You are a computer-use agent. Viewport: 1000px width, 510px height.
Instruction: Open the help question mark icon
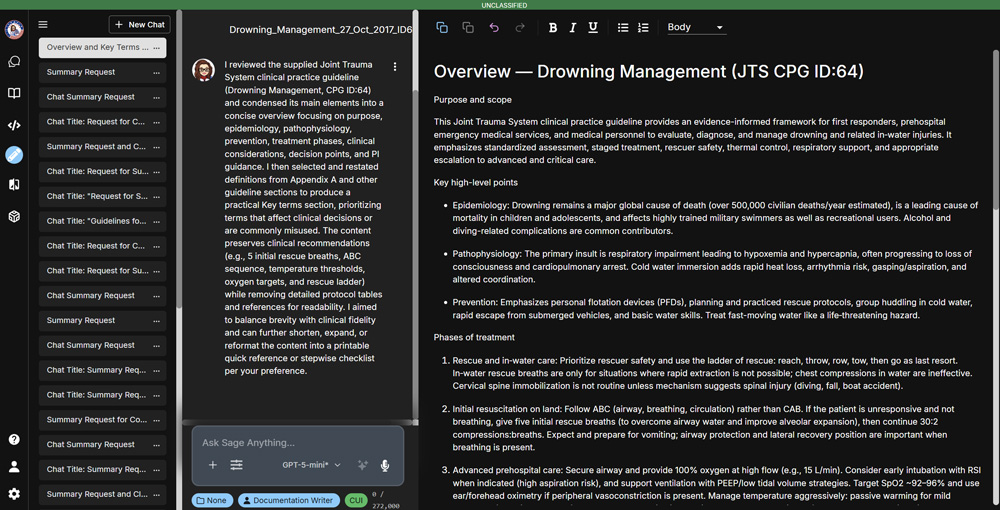coord(14,439)
